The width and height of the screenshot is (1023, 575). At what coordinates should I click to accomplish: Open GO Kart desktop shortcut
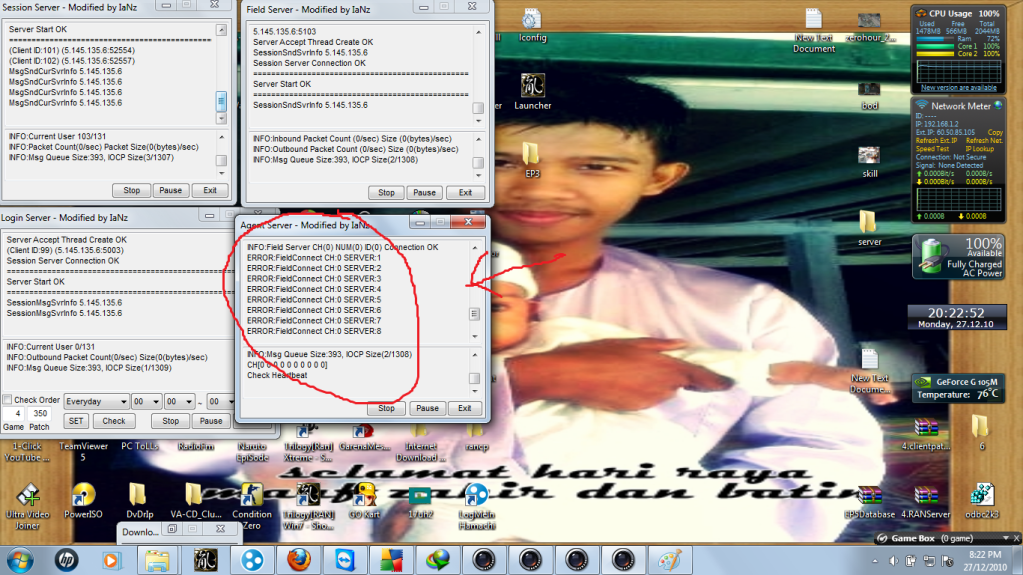[x=364, y=495]
